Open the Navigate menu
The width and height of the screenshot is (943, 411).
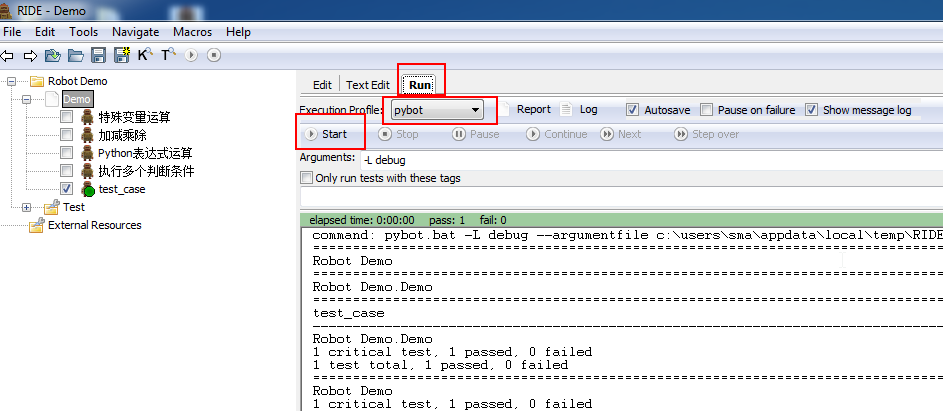point(136,32)
